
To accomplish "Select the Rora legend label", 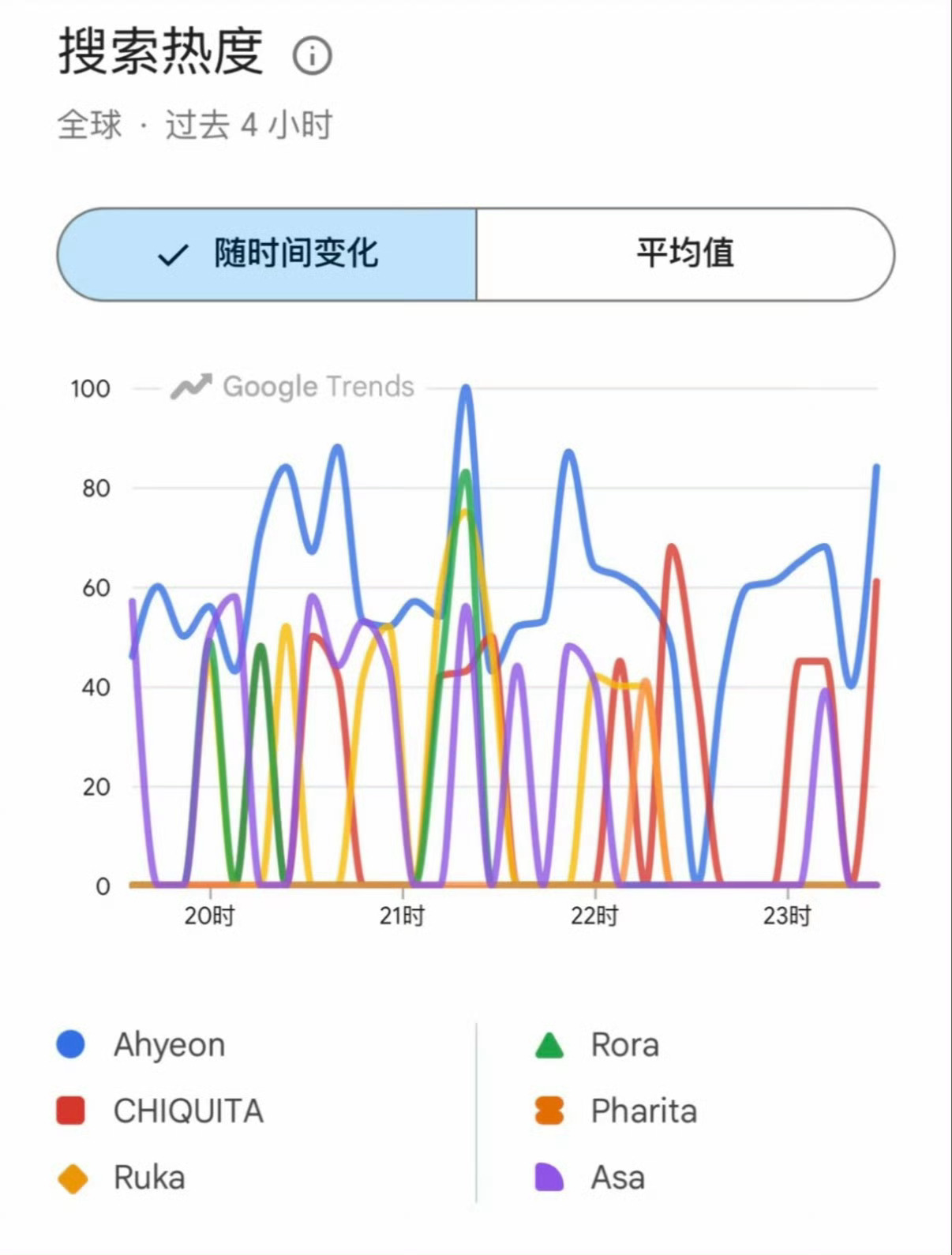I will pyautogui.click(x=624, y=1044).
